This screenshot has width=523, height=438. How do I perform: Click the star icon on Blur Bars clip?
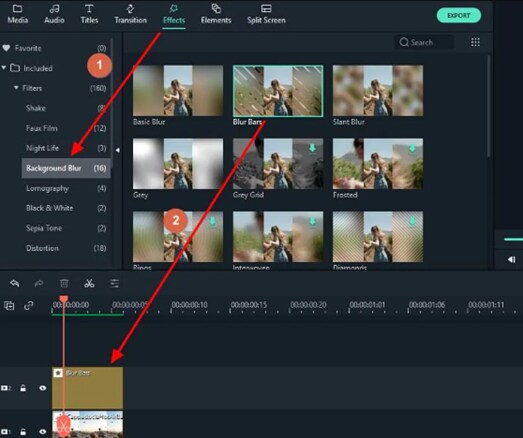point(58,373)
